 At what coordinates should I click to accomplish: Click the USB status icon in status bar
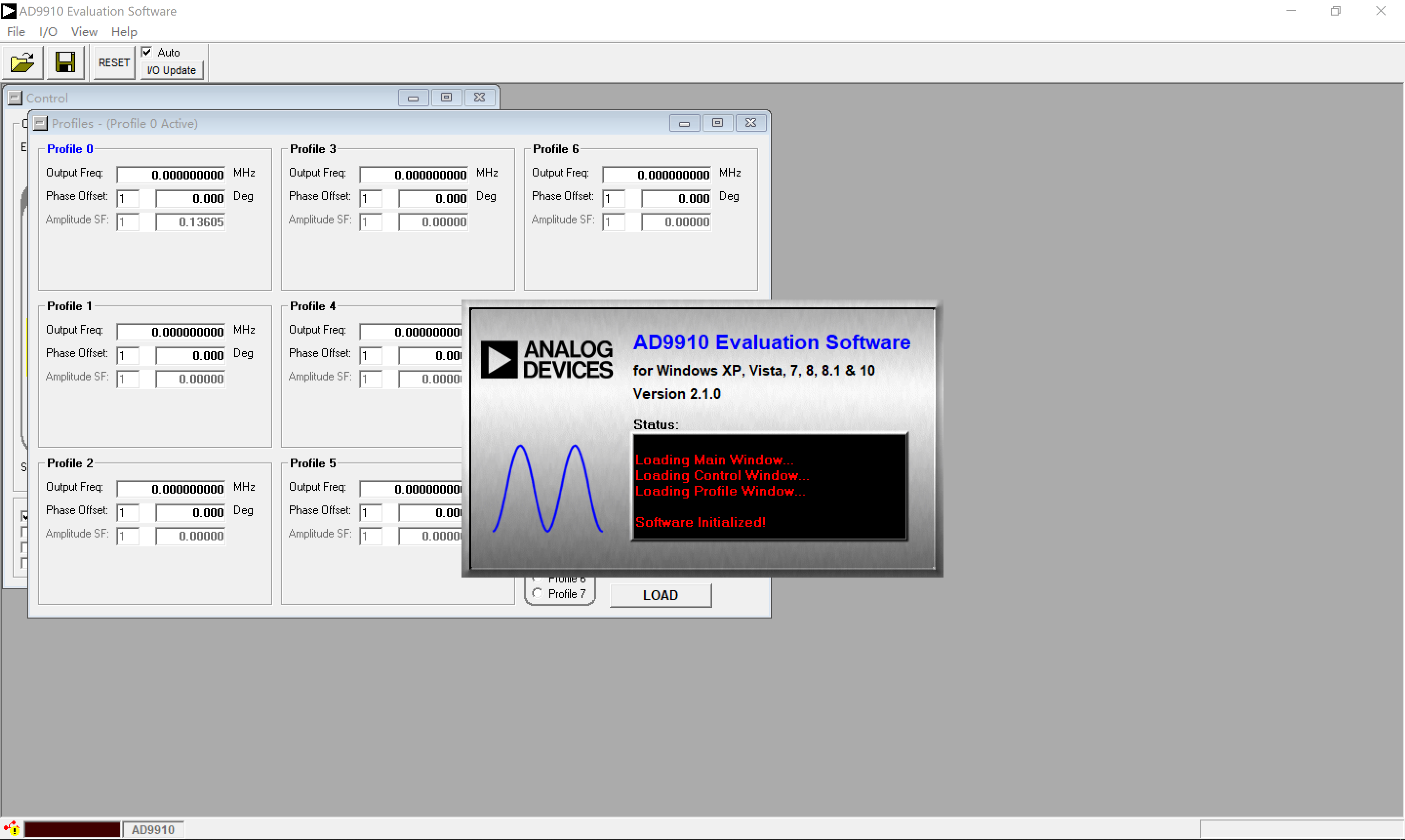(12, 829)
